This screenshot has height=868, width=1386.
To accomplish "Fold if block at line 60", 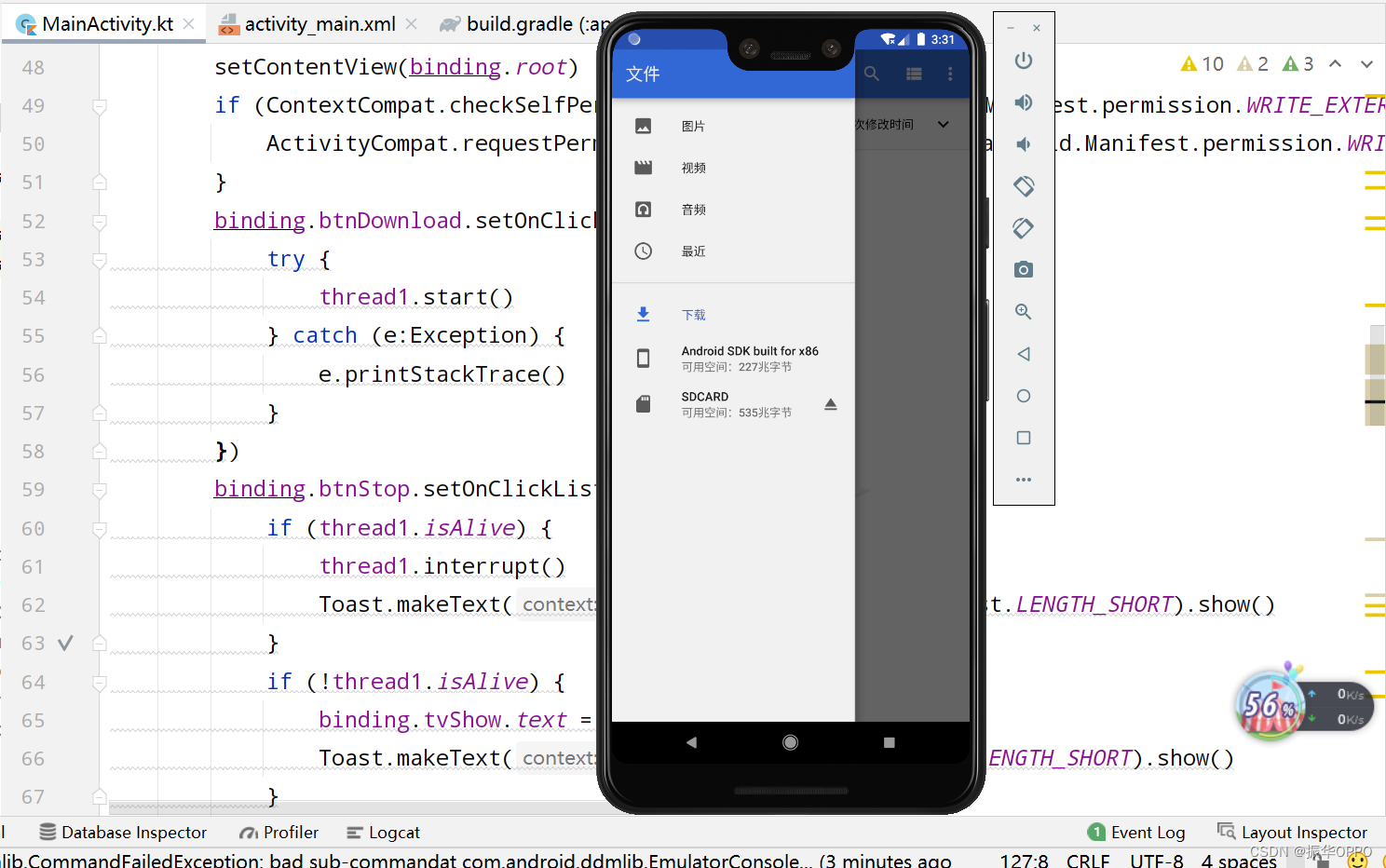I will tap(100, 529).
